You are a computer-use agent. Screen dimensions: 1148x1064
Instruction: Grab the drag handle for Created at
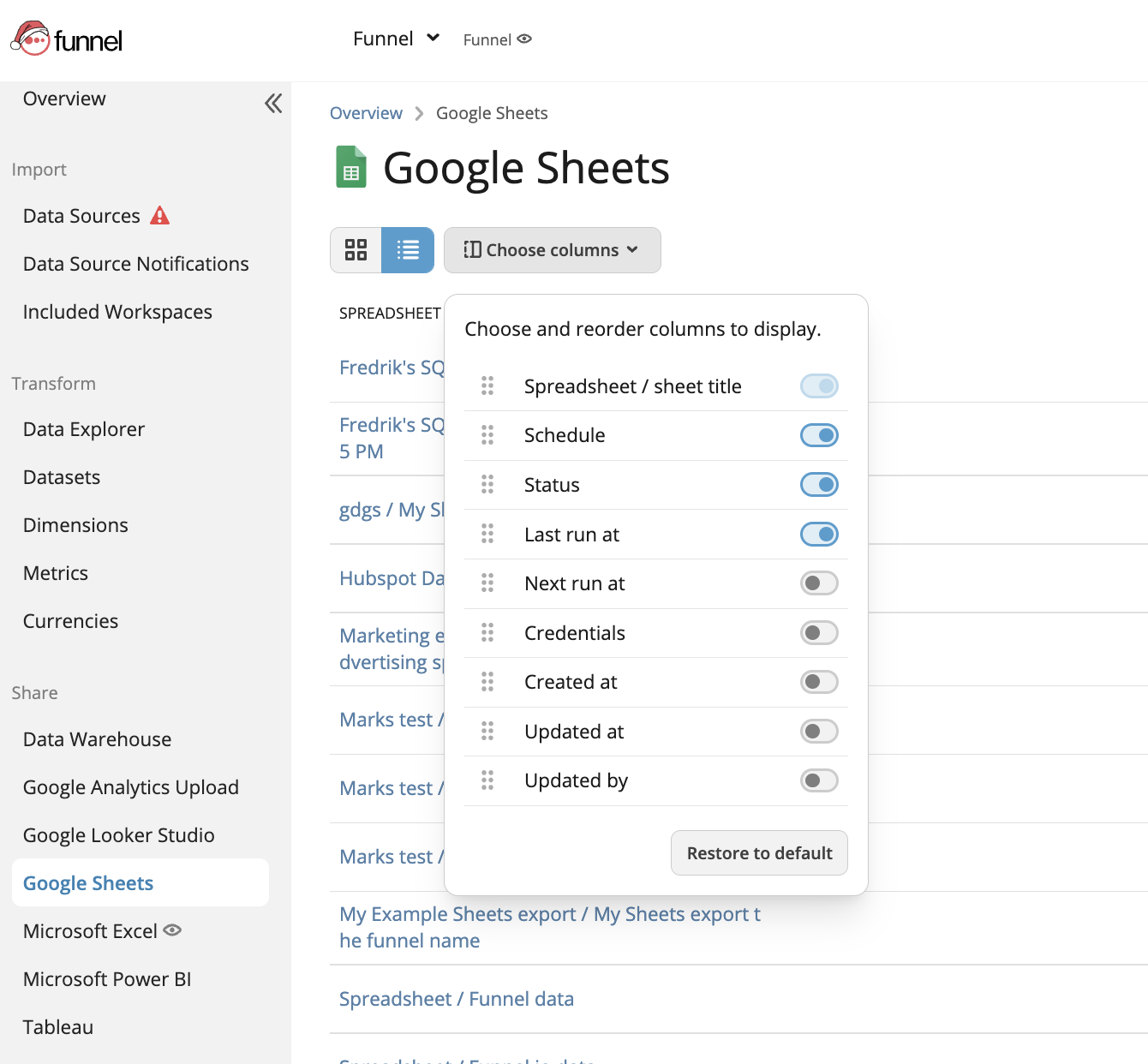(x=487, y=682)
